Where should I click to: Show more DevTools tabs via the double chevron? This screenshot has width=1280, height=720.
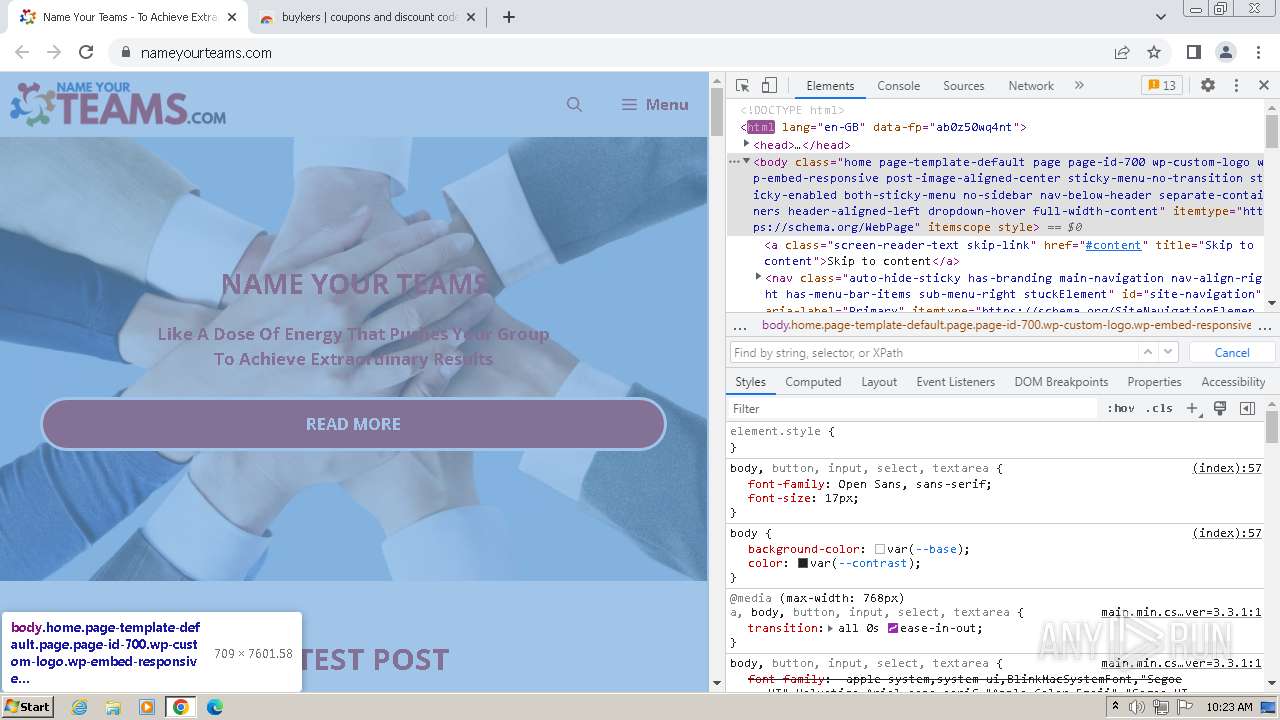tap(1079, 86)
